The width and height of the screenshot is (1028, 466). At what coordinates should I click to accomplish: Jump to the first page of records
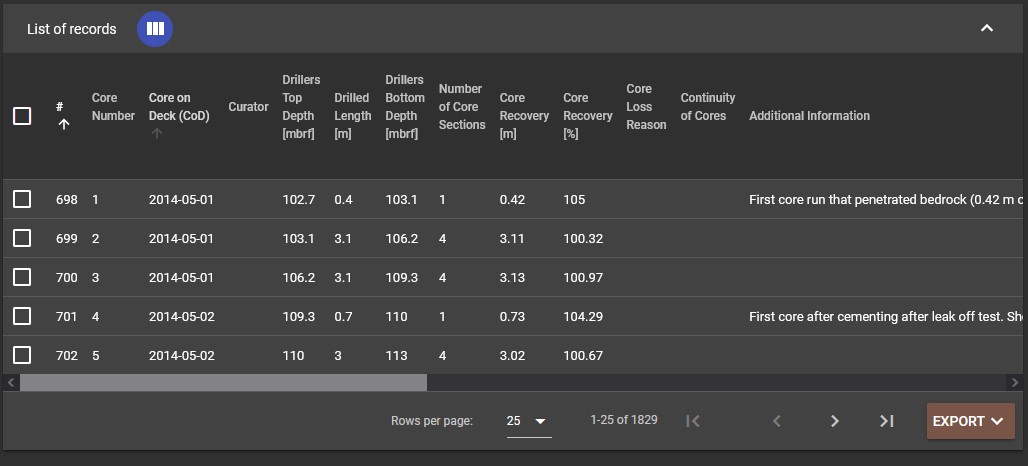693,421
